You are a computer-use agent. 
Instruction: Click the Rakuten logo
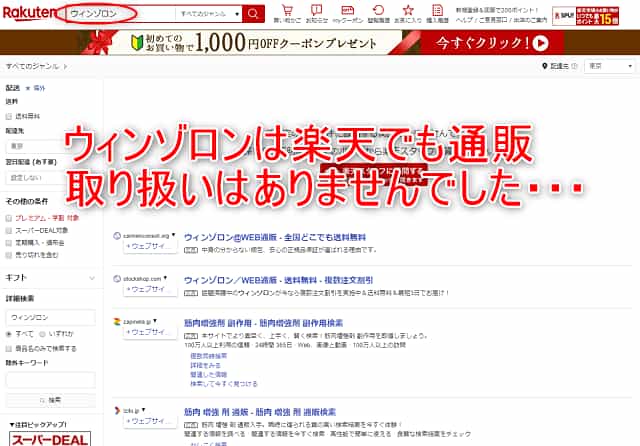28,13
